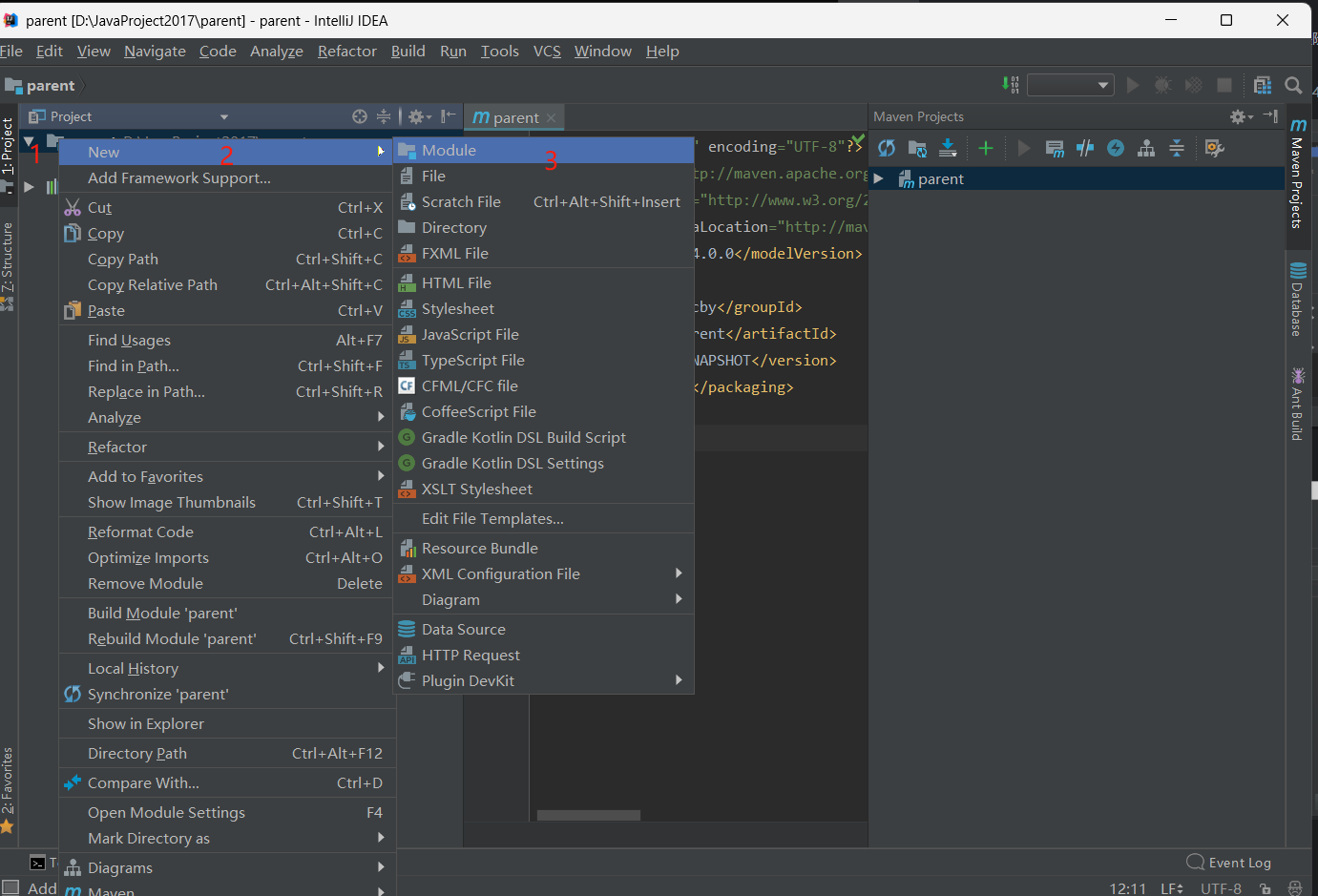Click Generate Sources and Update Folders icon

[x=917, y=148]
